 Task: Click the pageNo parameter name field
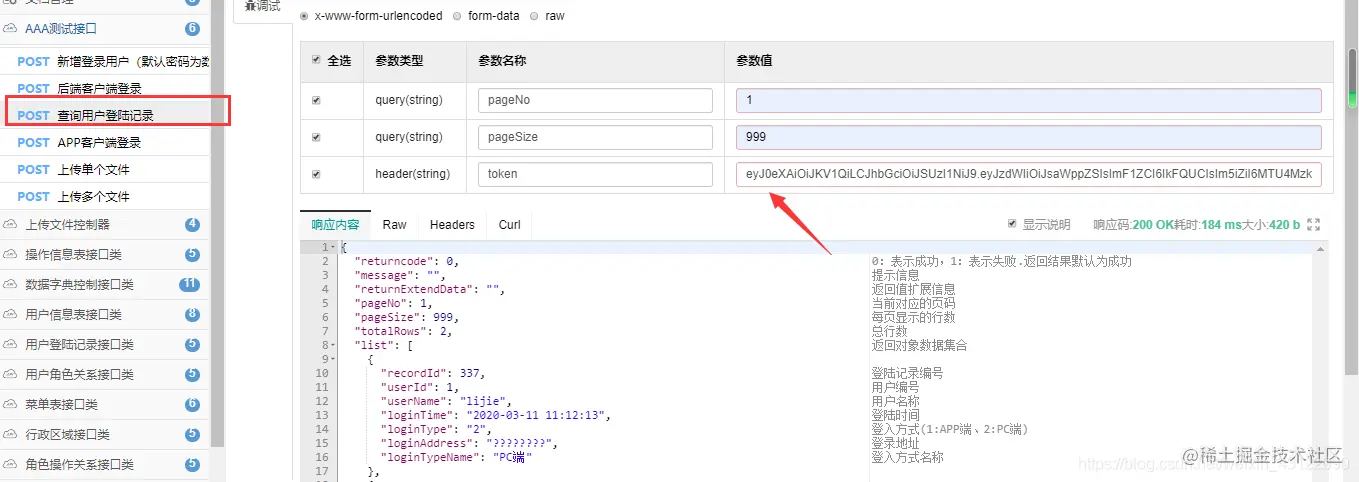coord(595,100)
